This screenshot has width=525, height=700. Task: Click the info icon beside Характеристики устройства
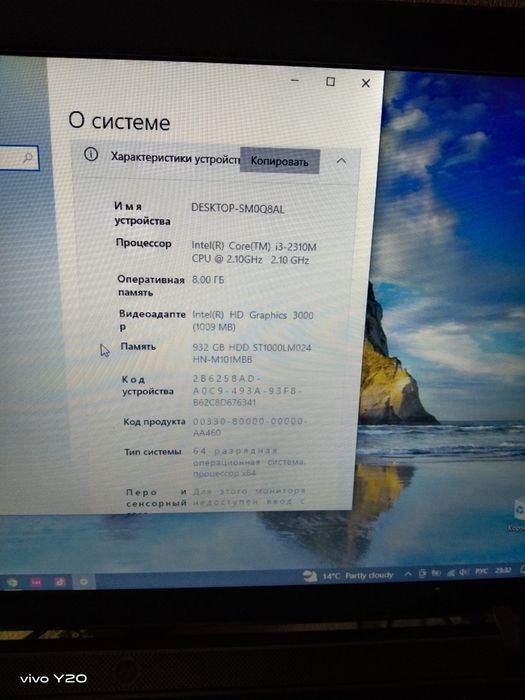pos(91,154)
